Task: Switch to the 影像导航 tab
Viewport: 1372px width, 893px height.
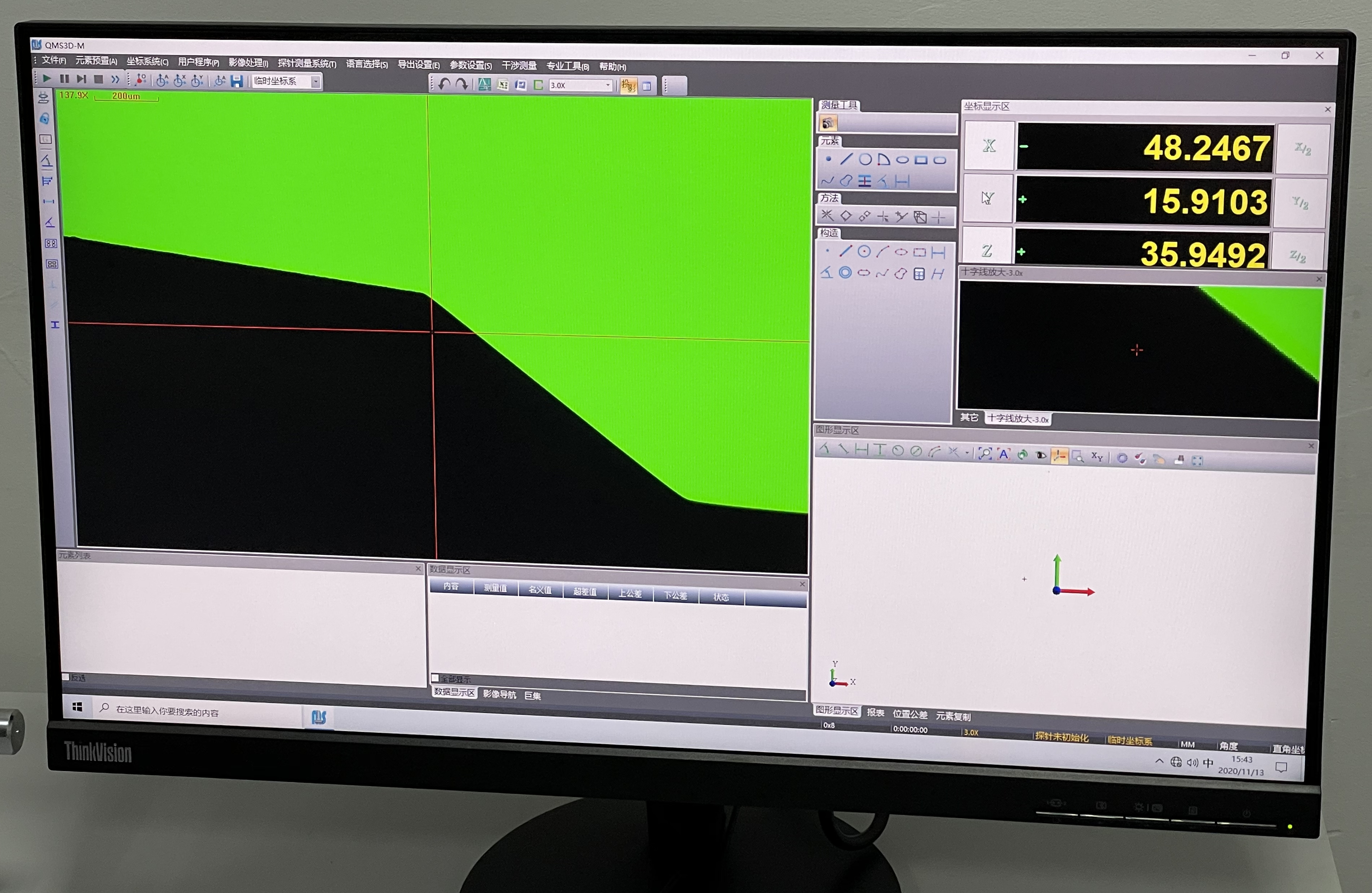Action: (499, 694)
